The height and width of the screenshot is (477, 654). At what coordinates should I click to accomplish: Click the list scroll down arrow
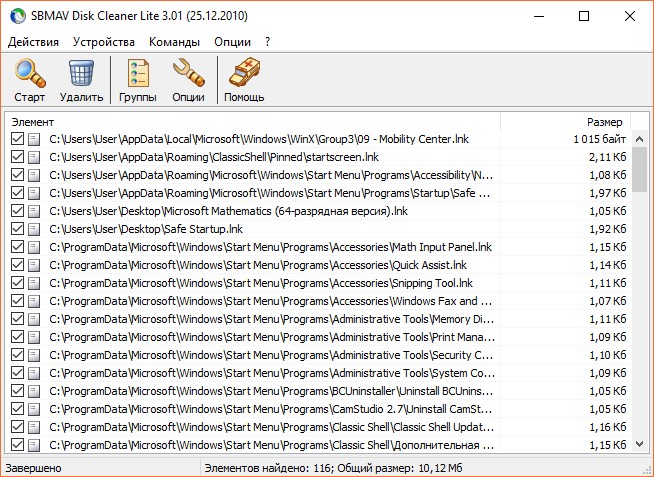pos(639,444)
